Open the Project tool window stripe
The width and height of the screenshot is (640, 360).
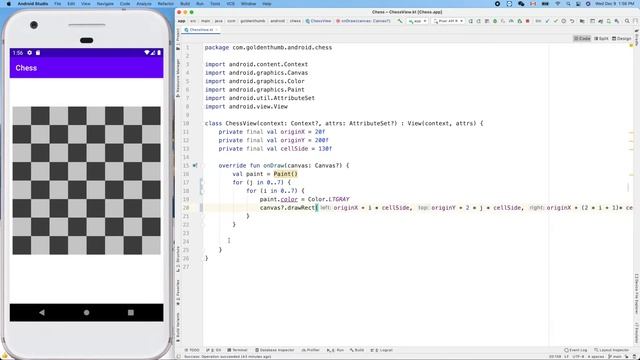[x=178, y=38]
